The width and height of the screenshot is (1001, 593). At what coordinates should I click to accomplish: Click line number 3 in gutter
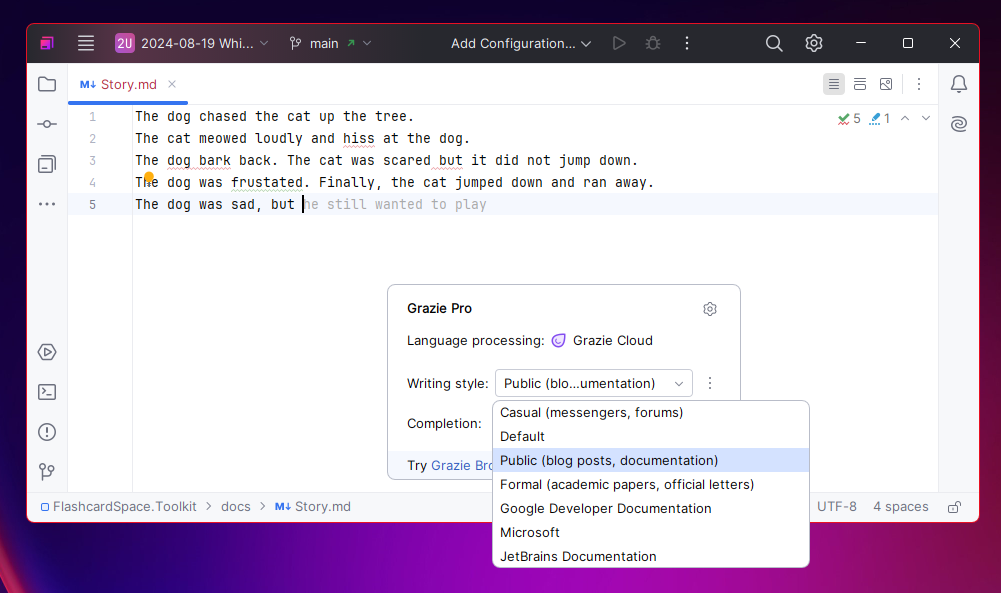[x=93, y=161]
